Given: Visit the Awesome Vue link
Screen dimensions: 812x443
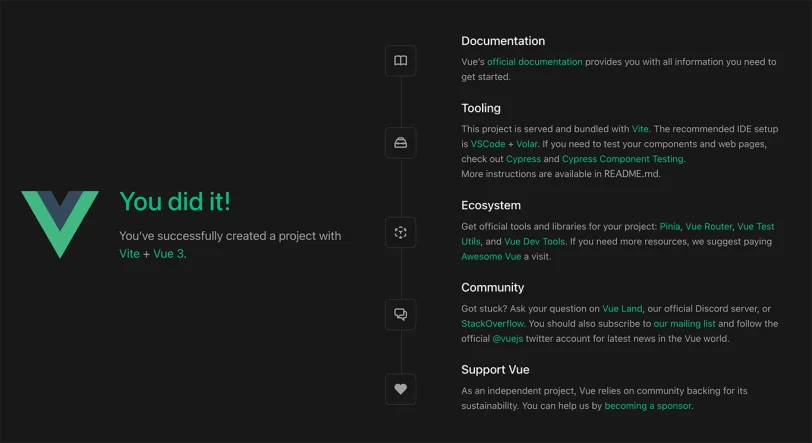Looking at the screenshot, I should pos(491,256).
